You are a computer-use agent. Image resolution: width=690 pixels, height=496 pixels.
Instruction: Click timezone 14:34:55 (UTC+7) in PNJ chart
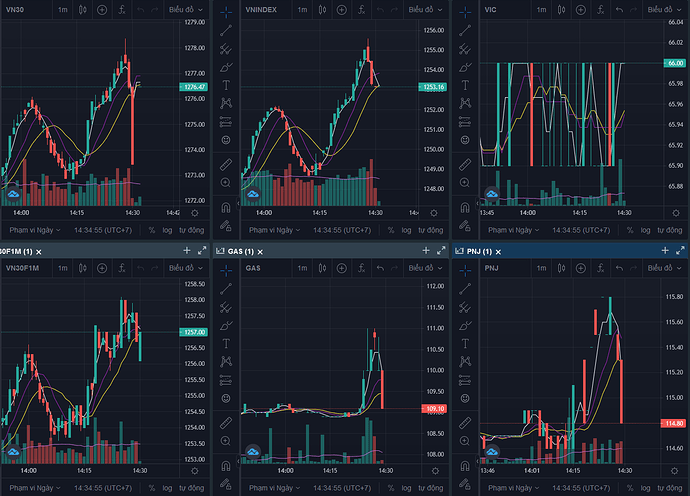(581, 488)
